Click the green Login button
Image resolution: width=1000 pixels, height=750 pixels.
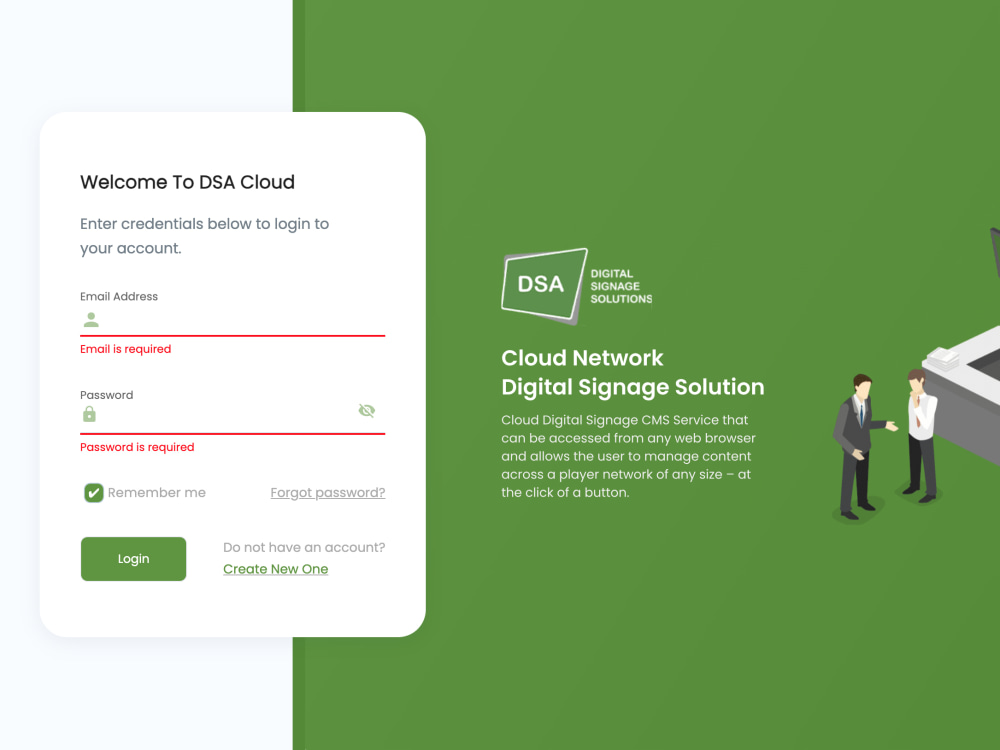tap(133, 559)
